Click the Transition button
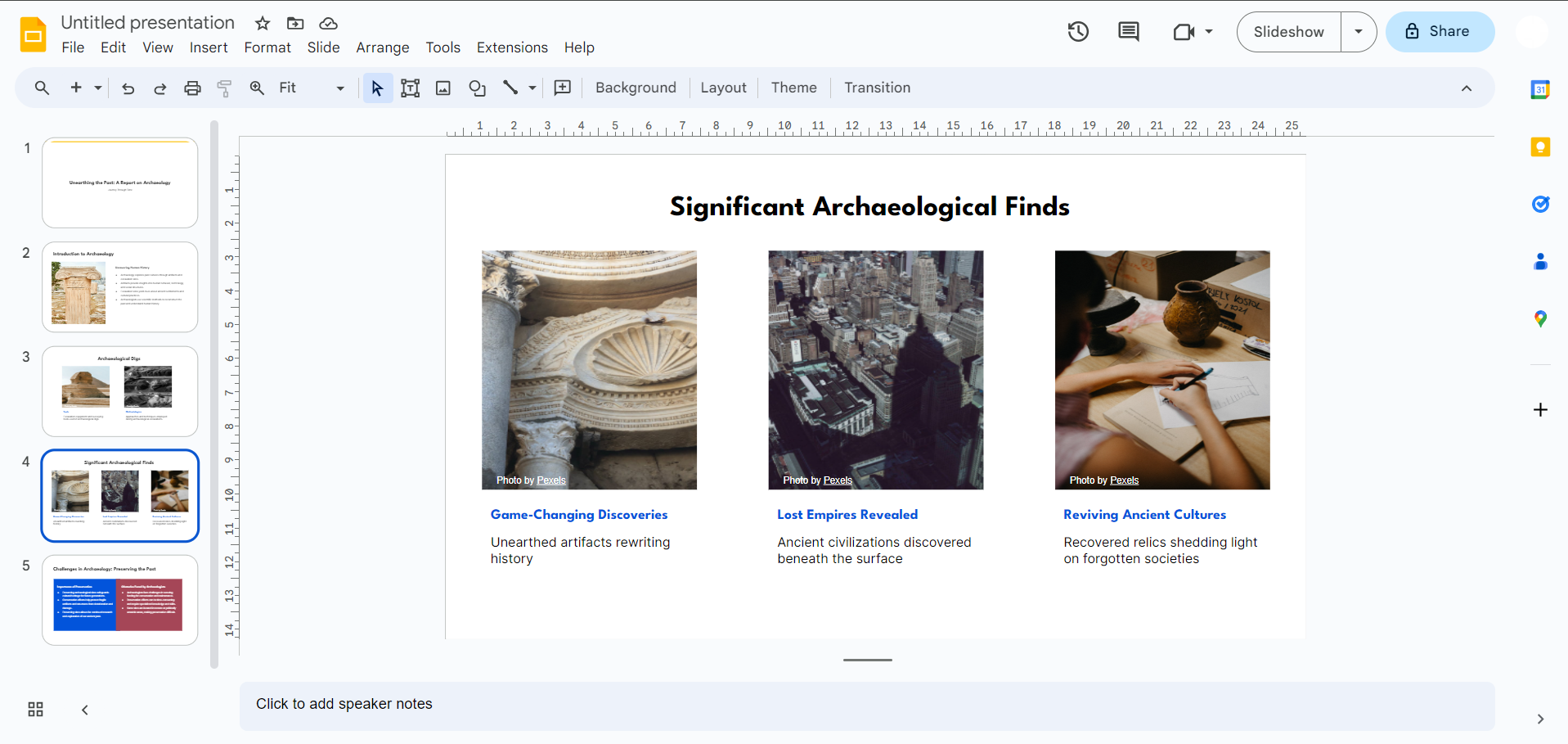The height and width of the screenshot is (744, 1568). click(877, 88)
